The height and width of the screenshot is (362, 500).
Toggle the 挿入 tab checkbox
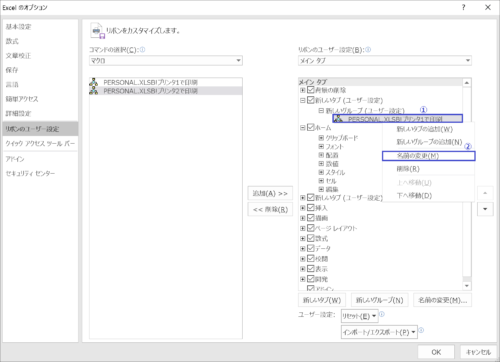311,208
